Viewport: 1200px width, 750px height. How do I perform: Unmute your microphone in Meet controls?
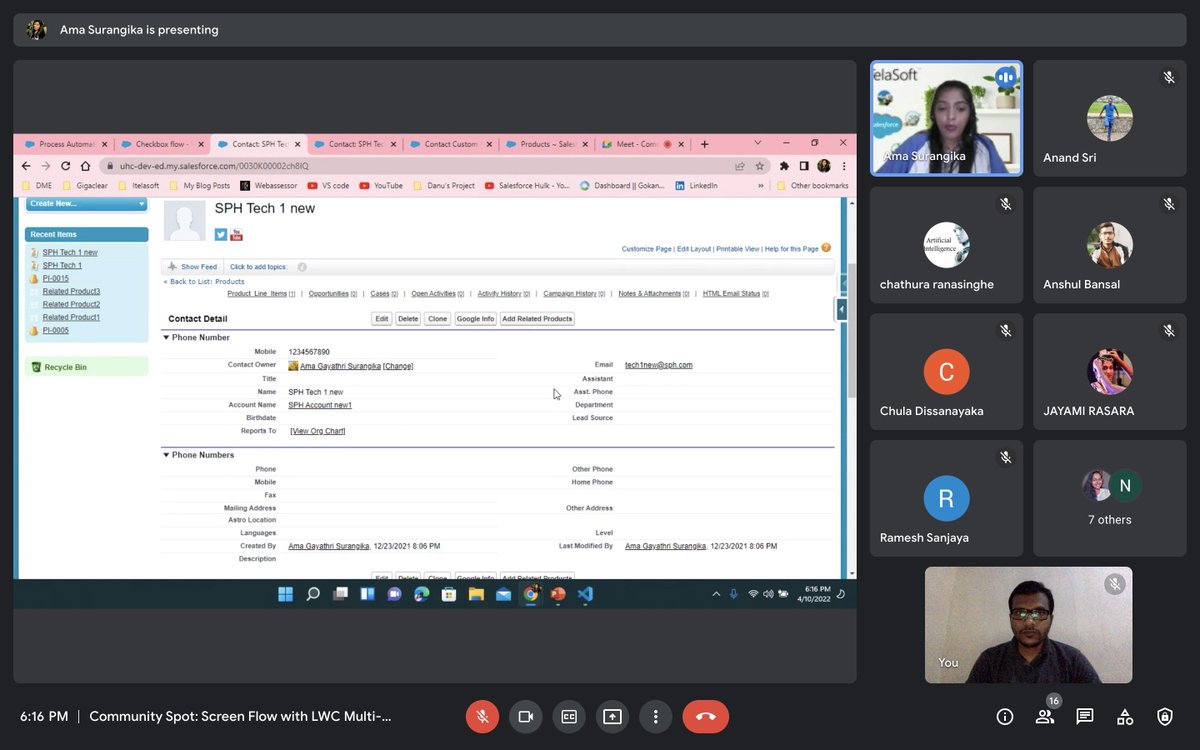point(482,716)
